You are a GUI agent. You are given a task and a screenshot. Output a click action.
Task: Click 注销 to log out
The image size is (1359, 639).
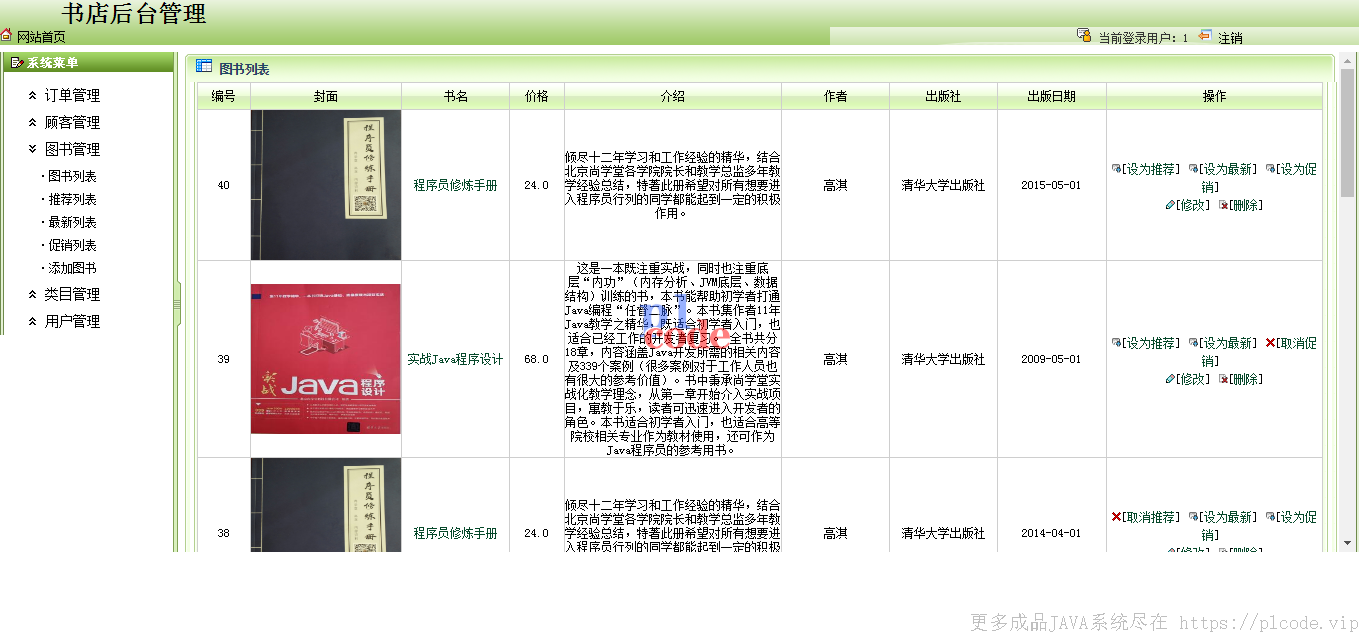pyautogui.click(x=1230, y=38)
